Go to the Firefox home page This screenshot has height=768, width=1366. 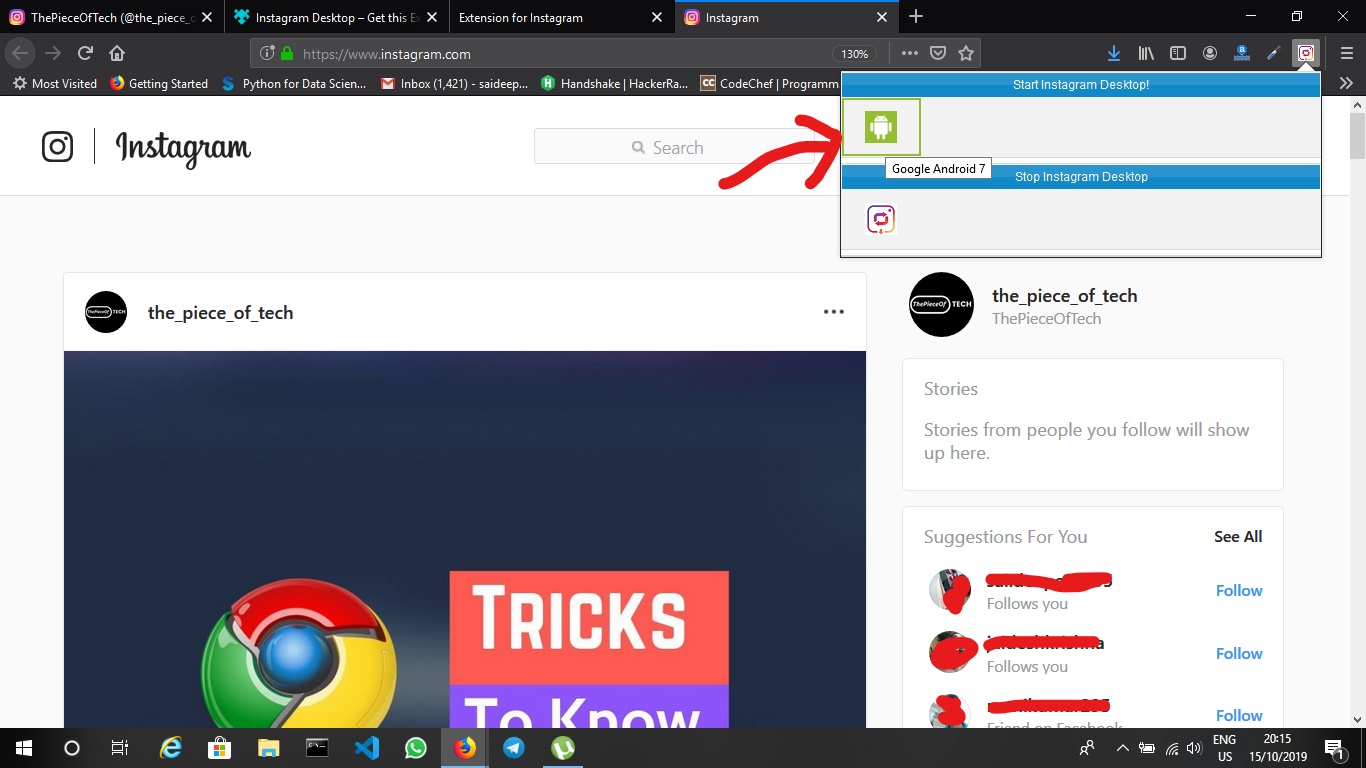coord(117,53)
